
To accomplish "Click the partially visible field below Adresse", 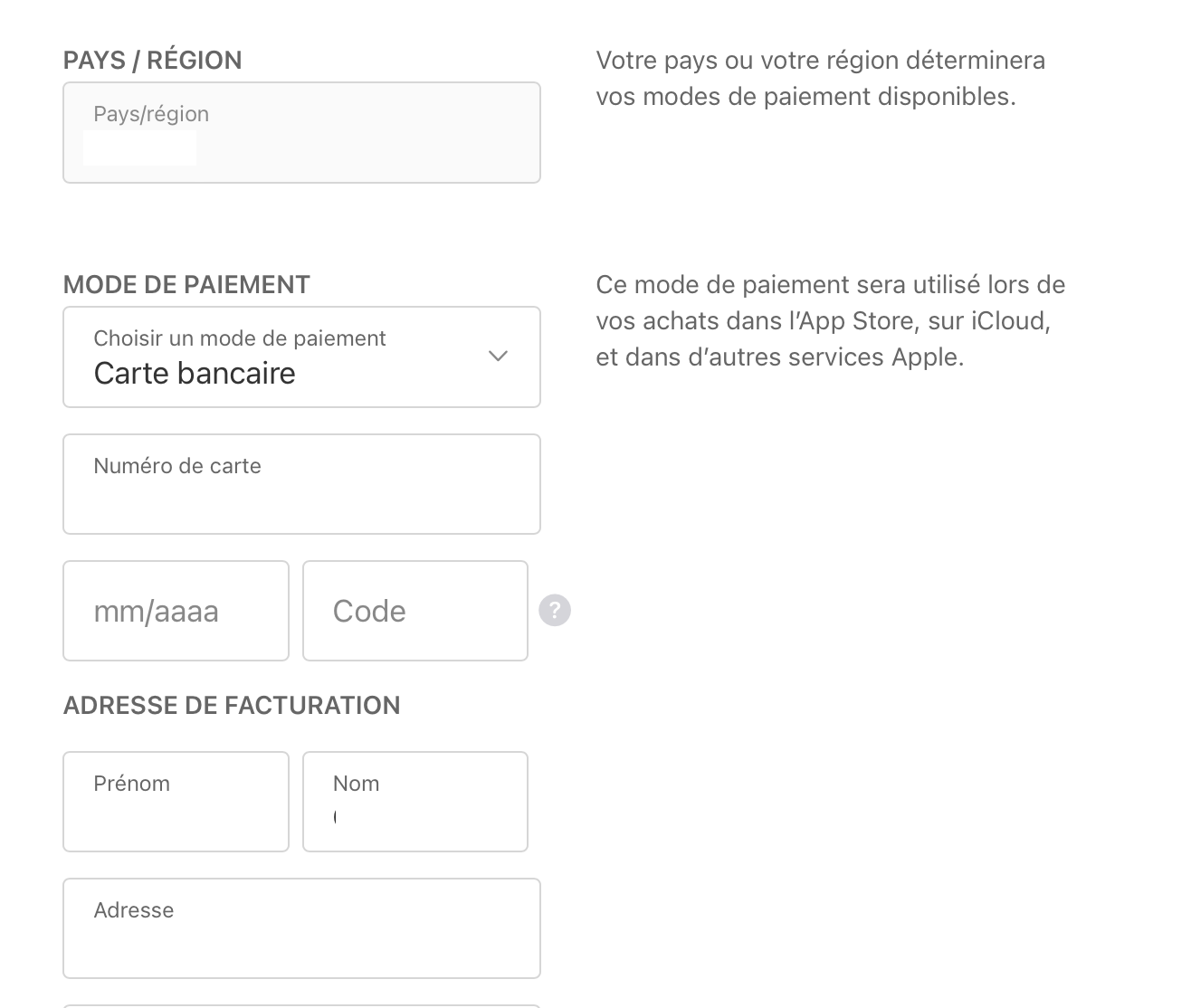I will pos(301,1005).
